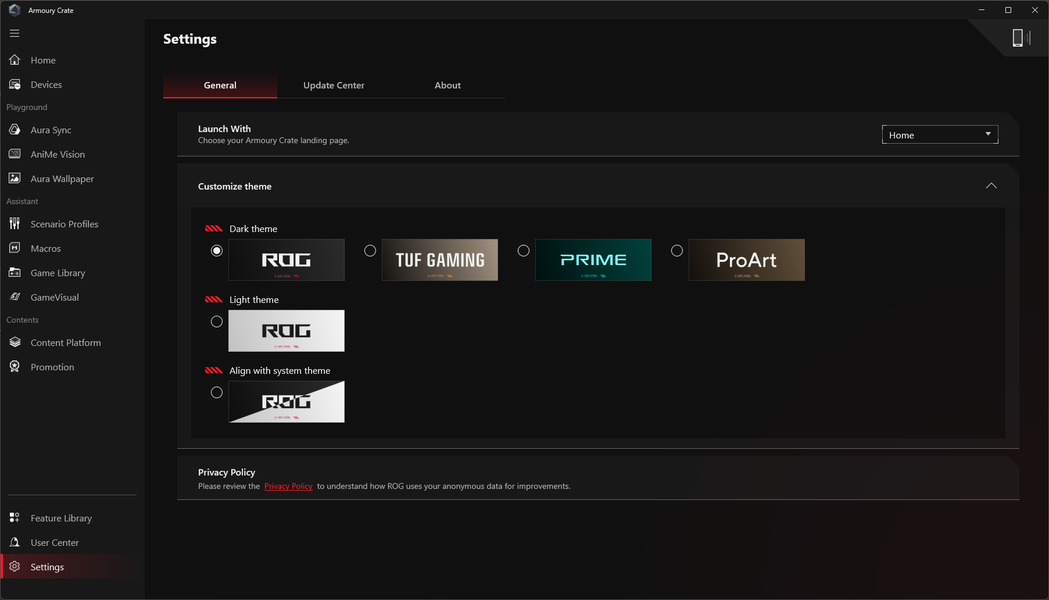Click the Armoury Crate logo in title bar
Viewport: 1049px width, 600px height.
(14, 10)
